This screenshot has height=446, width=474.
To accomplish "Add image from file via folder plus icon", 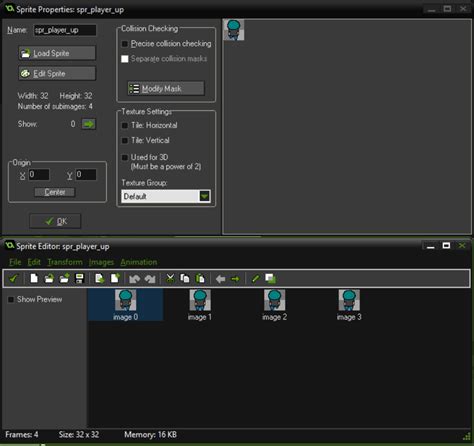I will coord(64,278).
